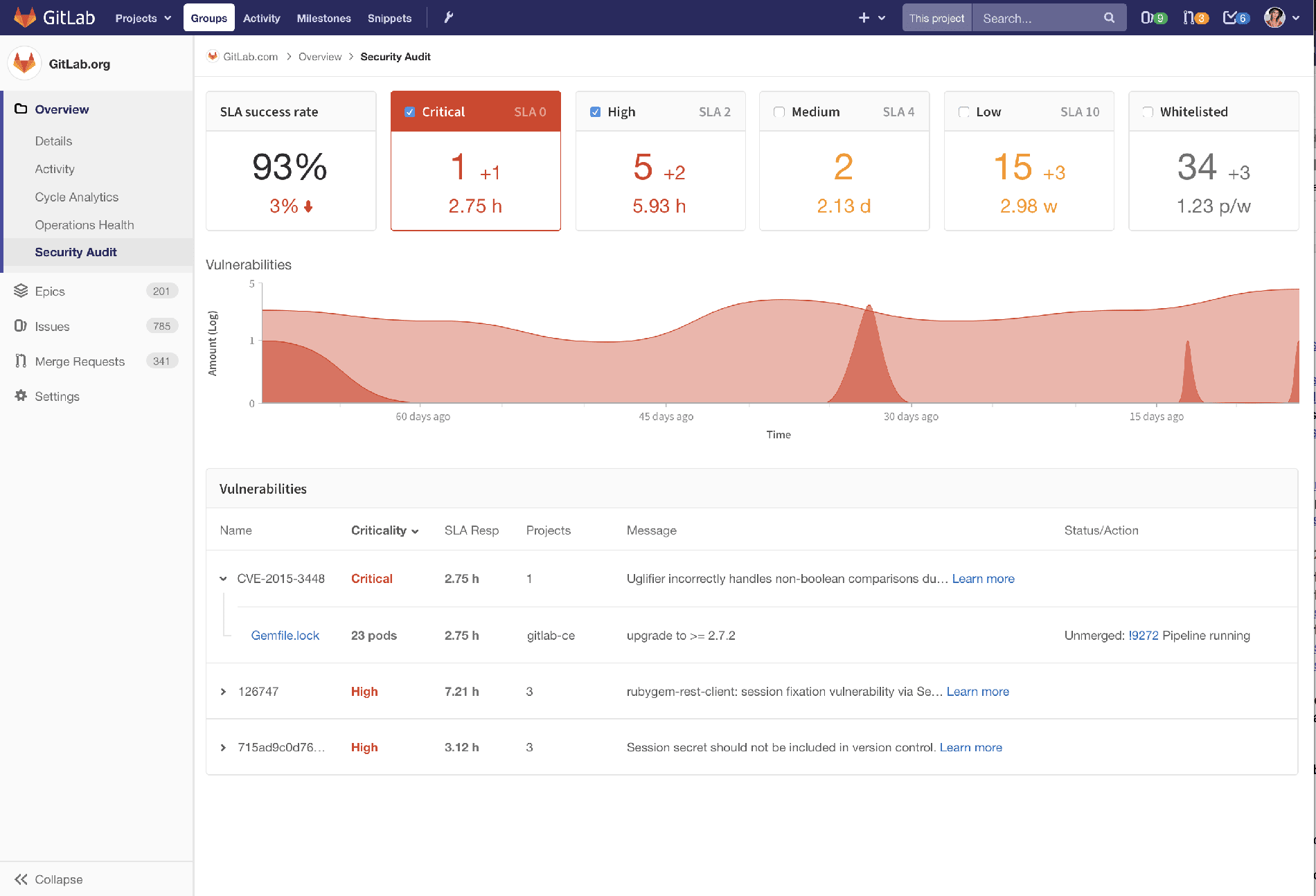The image size is (1316, 896).
Task: Open sidebar Activity item
Action: pyautogui.click(x=55, y=169)
